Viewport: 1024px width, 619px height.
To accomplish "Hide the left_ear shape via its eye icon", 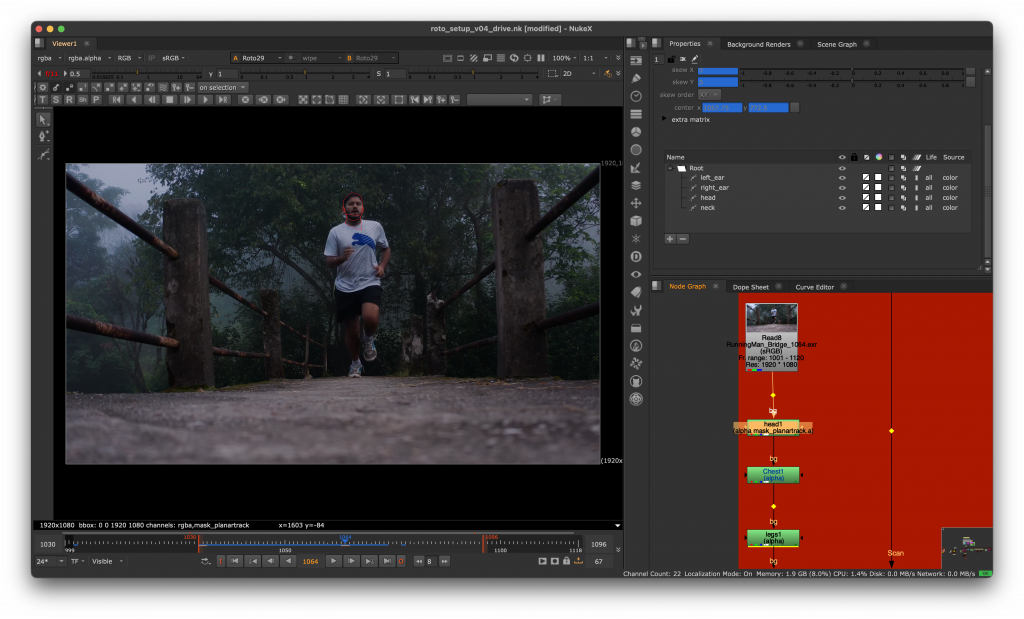I will pos(842,177).
